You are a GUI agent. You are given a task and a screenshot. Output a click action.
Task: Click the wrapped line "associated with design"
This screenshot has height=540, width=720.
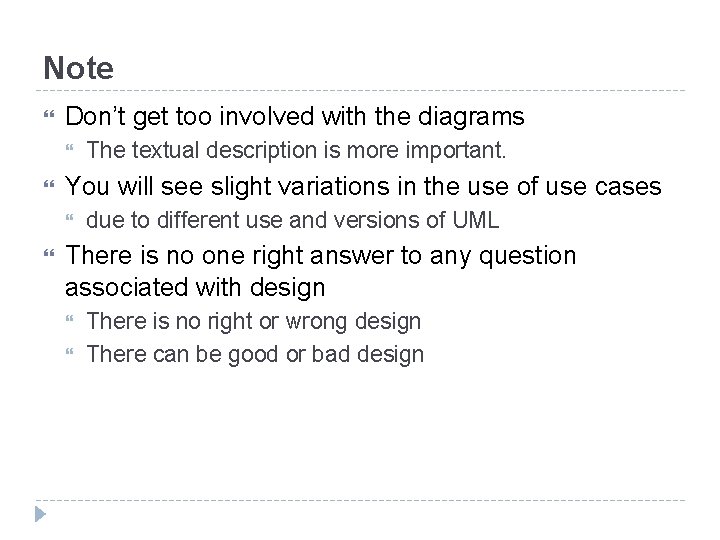pyautogui.click(x=195, y=289)
